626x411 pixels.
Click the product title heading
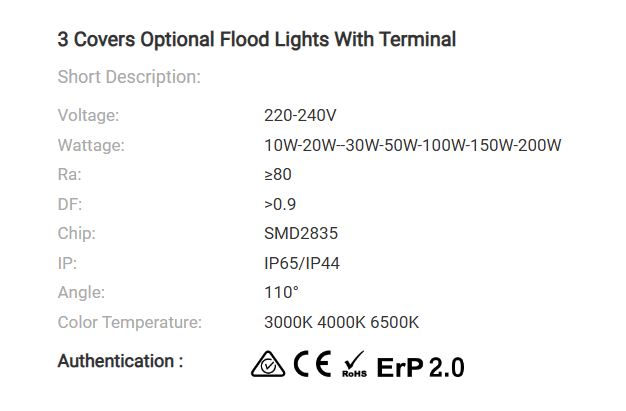(257, 40)
